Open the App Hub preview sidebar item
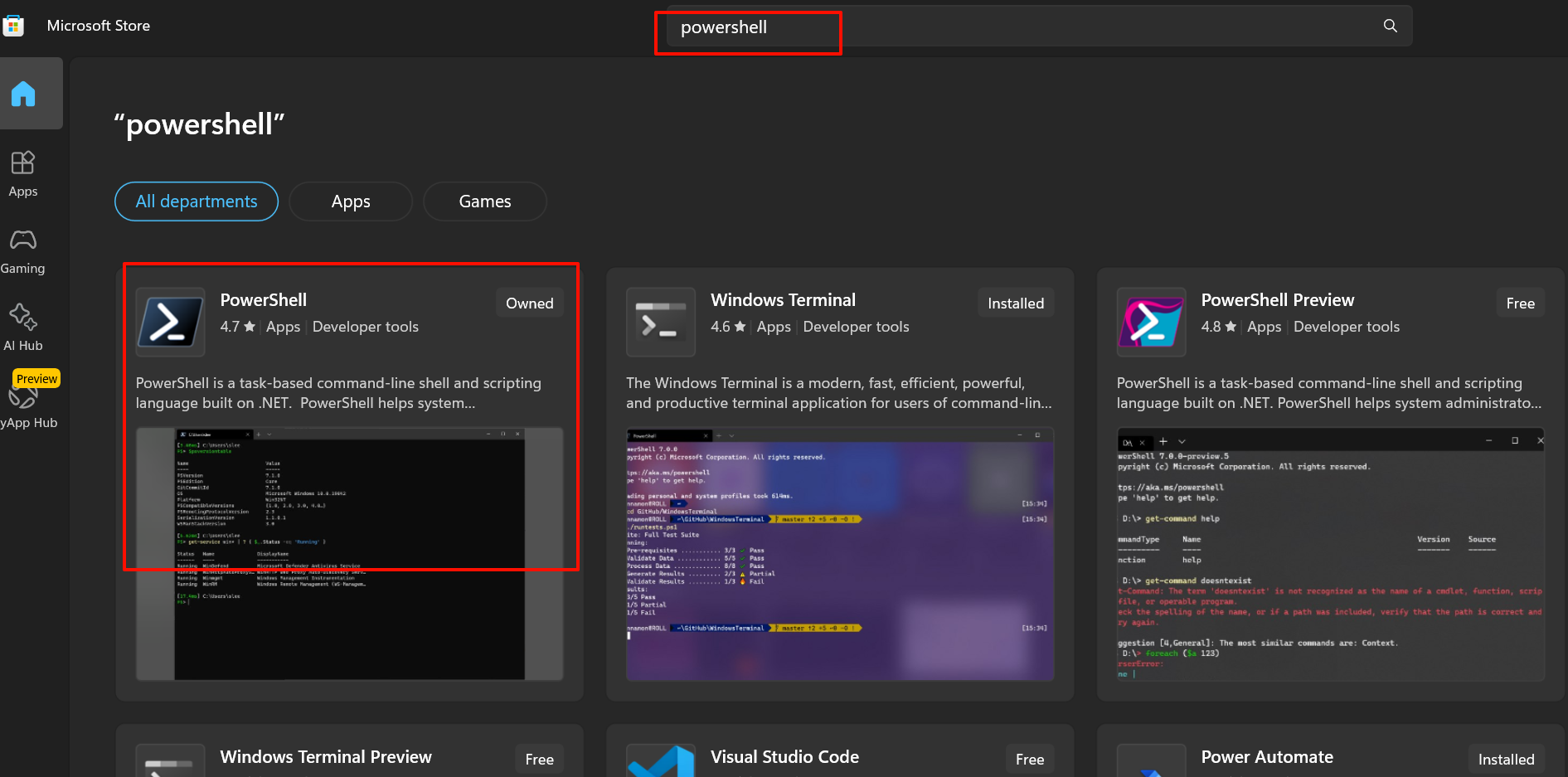1568x777 pixels. [x=28, y=401]
